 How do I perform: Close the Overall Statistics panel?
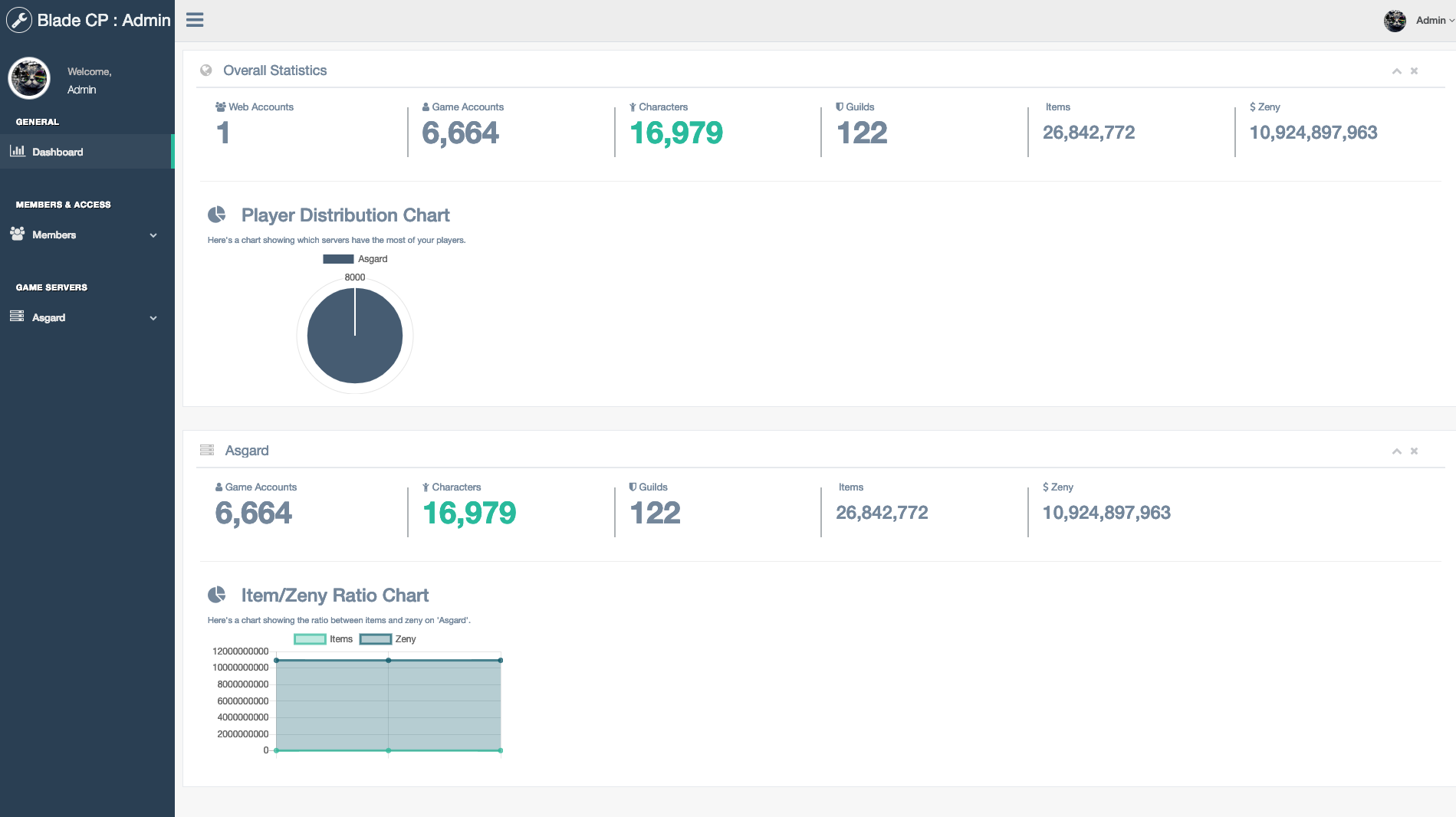pos(1415,71)
